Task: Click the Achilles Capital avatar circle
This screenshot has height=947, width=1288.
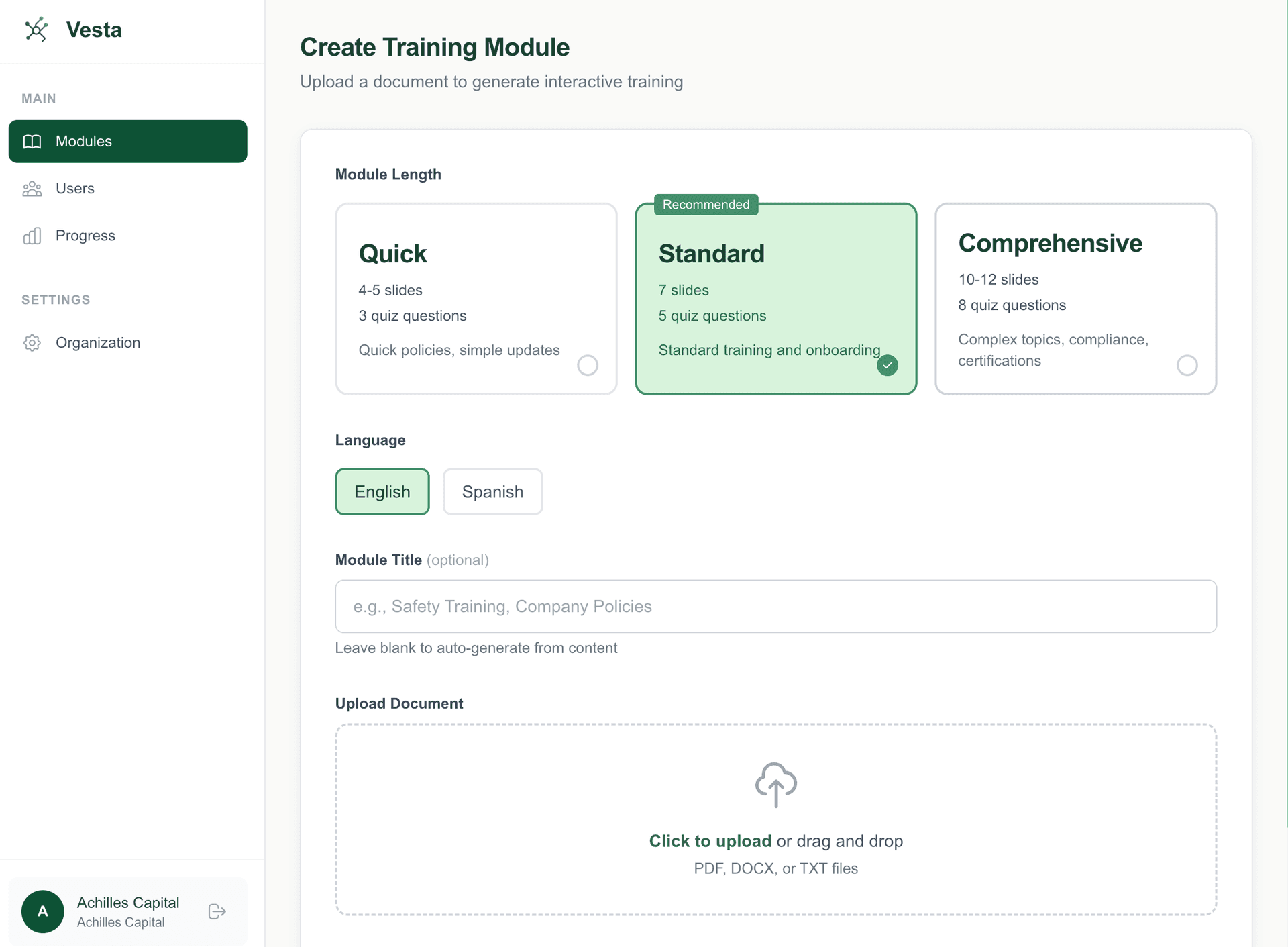Action: 42,911
